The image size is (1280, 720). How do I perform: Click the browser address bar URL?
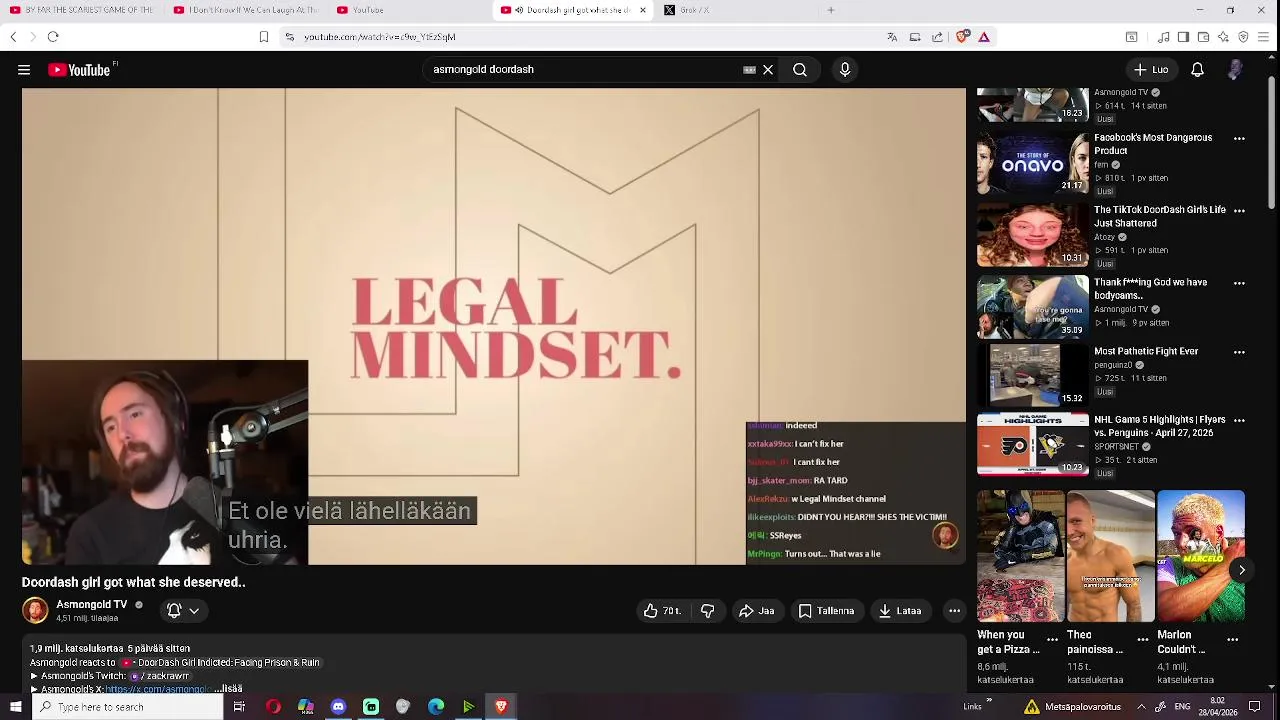pyautogui.click(x=380, y=37)
